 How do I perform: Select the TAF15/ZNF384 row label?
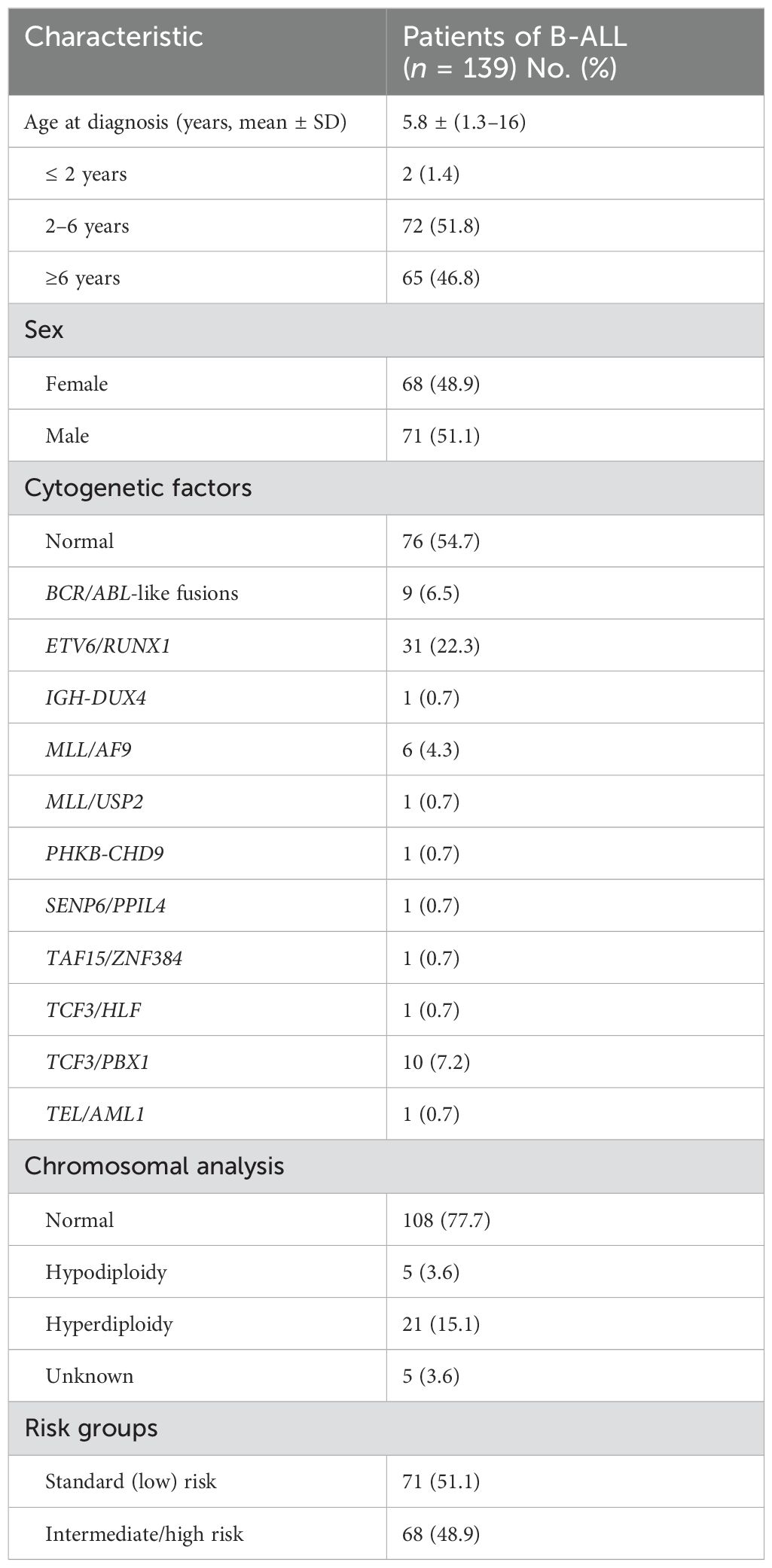pos(114,958)
